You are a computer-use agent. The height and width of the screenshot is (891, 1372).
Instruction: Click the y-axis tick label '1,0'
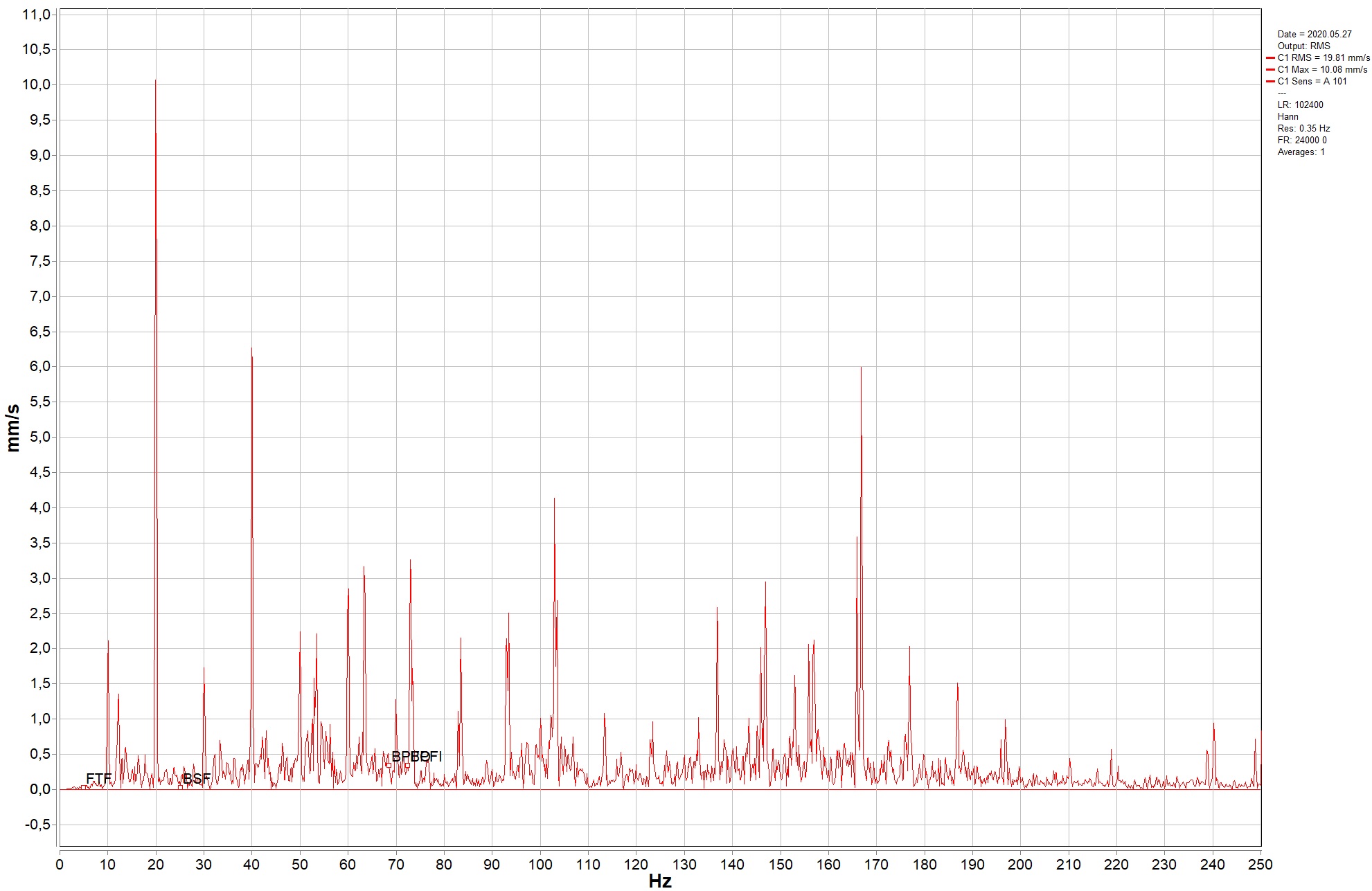coord(39,719)
